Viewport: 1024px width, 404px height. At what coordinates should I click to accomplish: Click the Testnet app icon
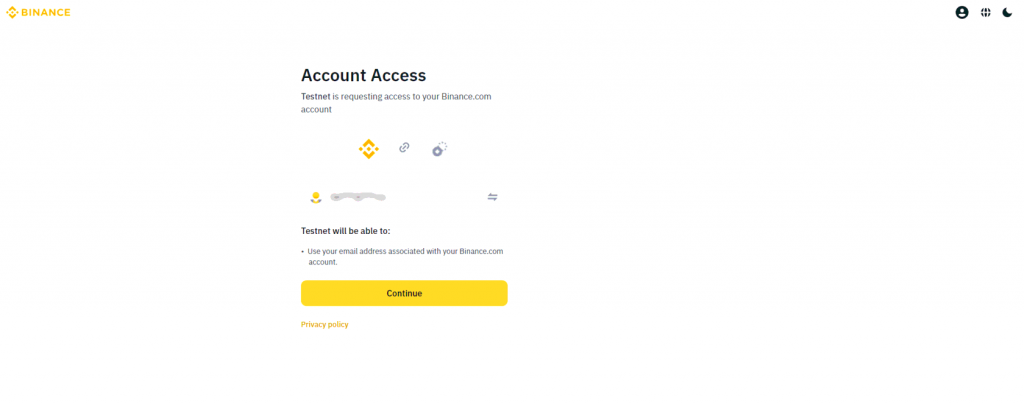439,149
